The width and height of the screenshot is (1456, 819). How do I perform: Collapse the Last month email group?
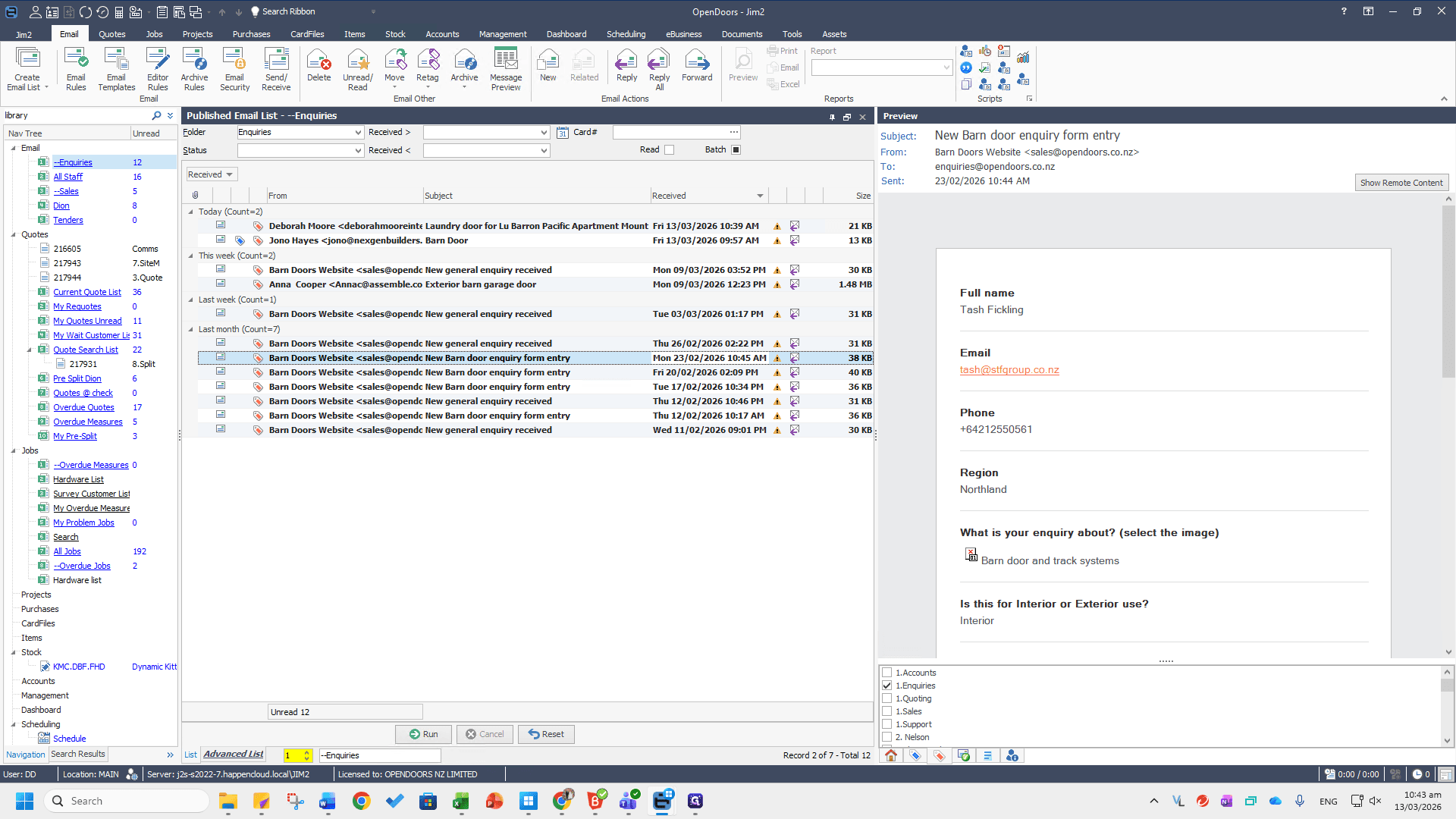pyautogui.click(x=191, y=329)
